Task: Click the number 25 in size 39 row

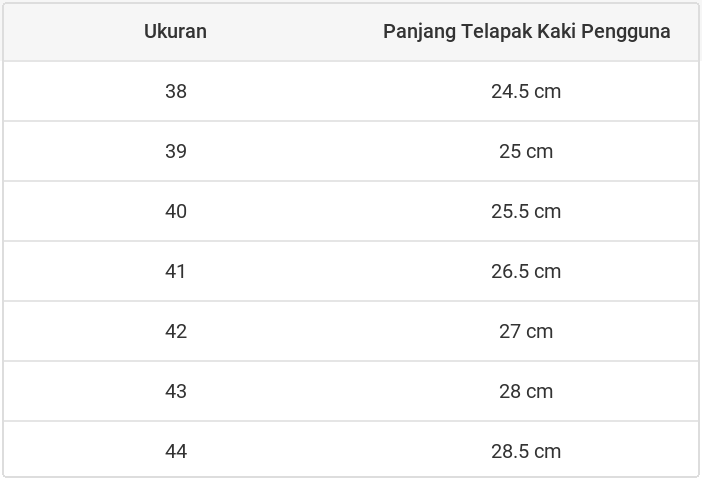Action: point(510,151)
